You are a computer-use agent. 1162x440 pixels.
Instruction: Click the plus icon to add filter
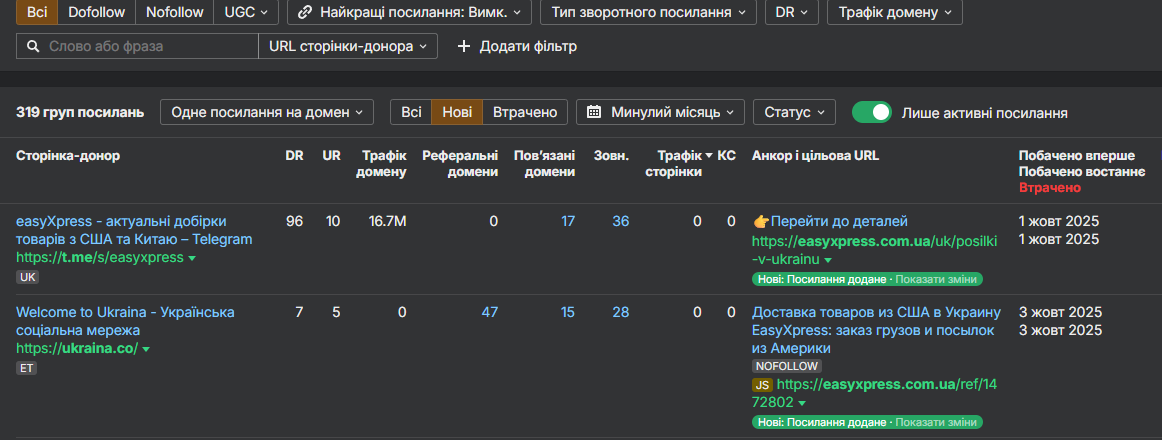[x=463, y=46]
